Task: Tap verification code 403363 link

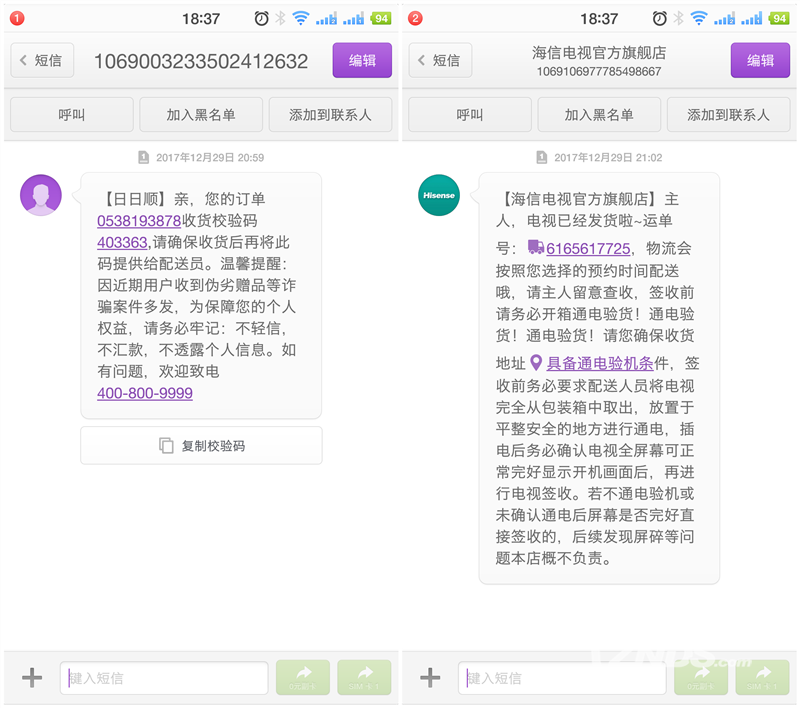Action: coord(122,242)
